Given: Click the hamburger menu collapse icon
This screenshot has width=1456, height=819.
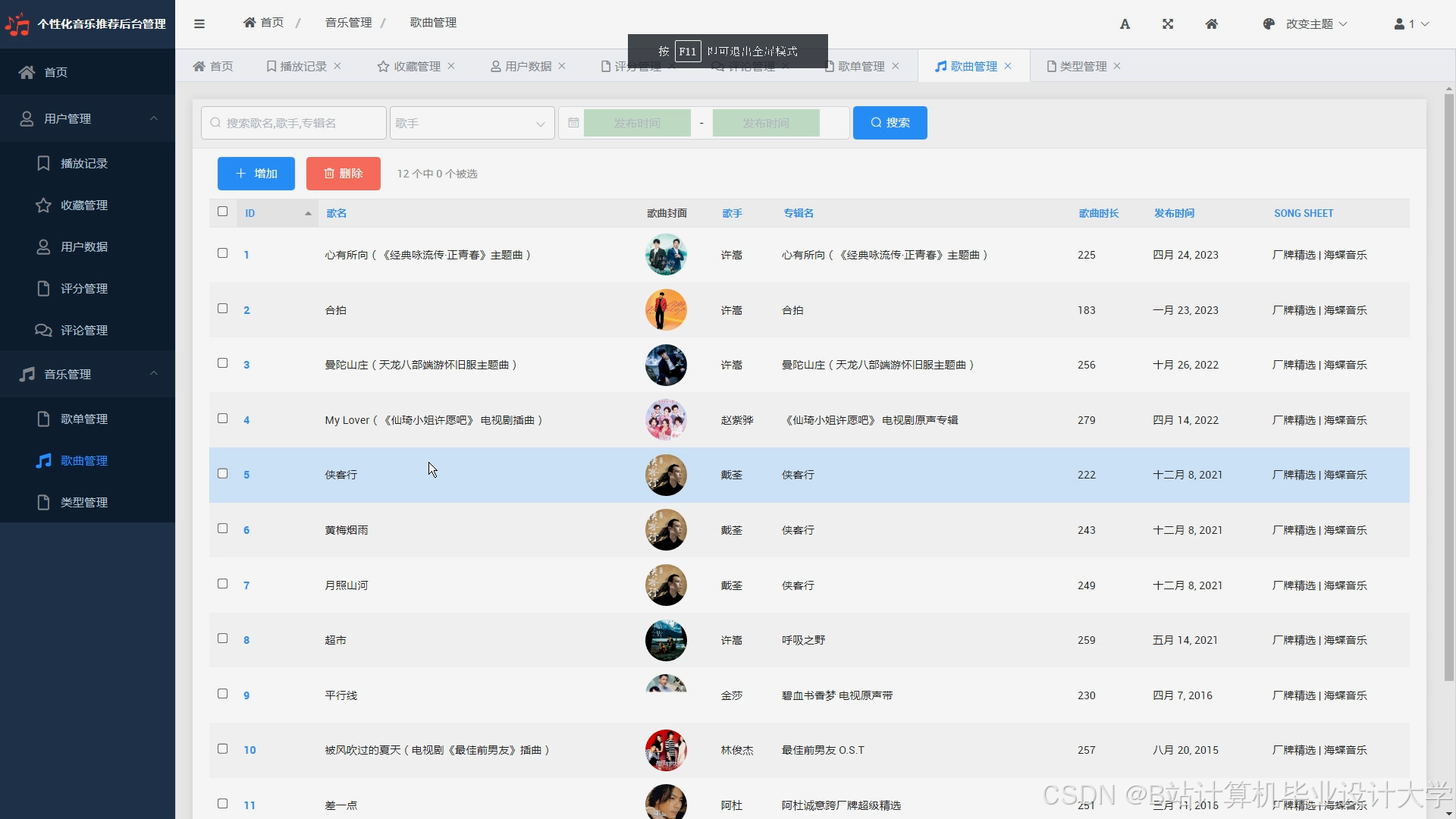Looking at the screenshot, I should (199, 24).
